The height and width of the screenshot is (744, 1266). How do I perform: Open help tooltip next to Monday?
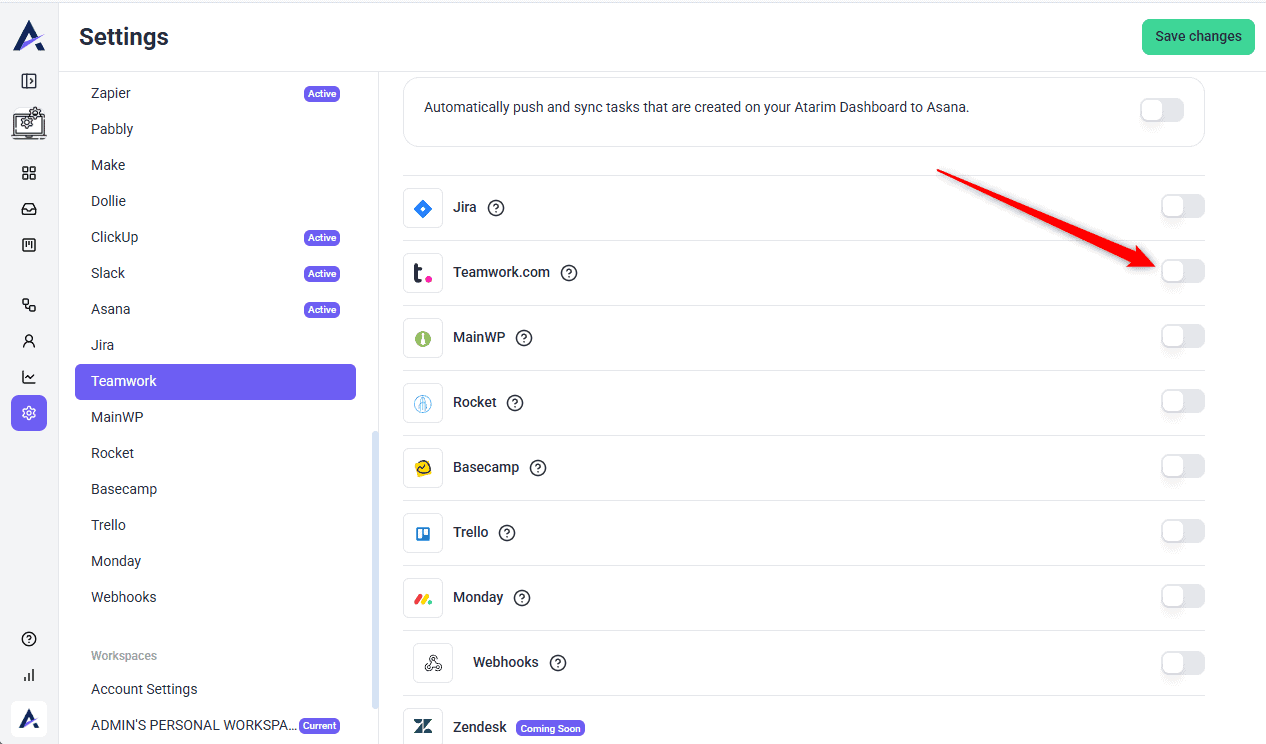pyautogui.click(x=522, y=598)
